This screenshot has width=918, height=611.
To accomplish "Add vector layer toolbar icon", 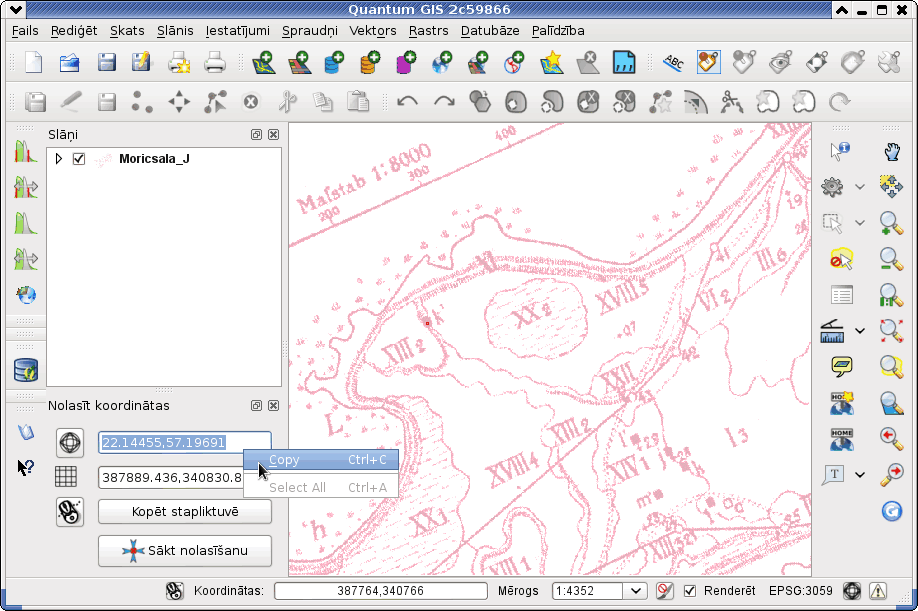I will tap(263, 62).
